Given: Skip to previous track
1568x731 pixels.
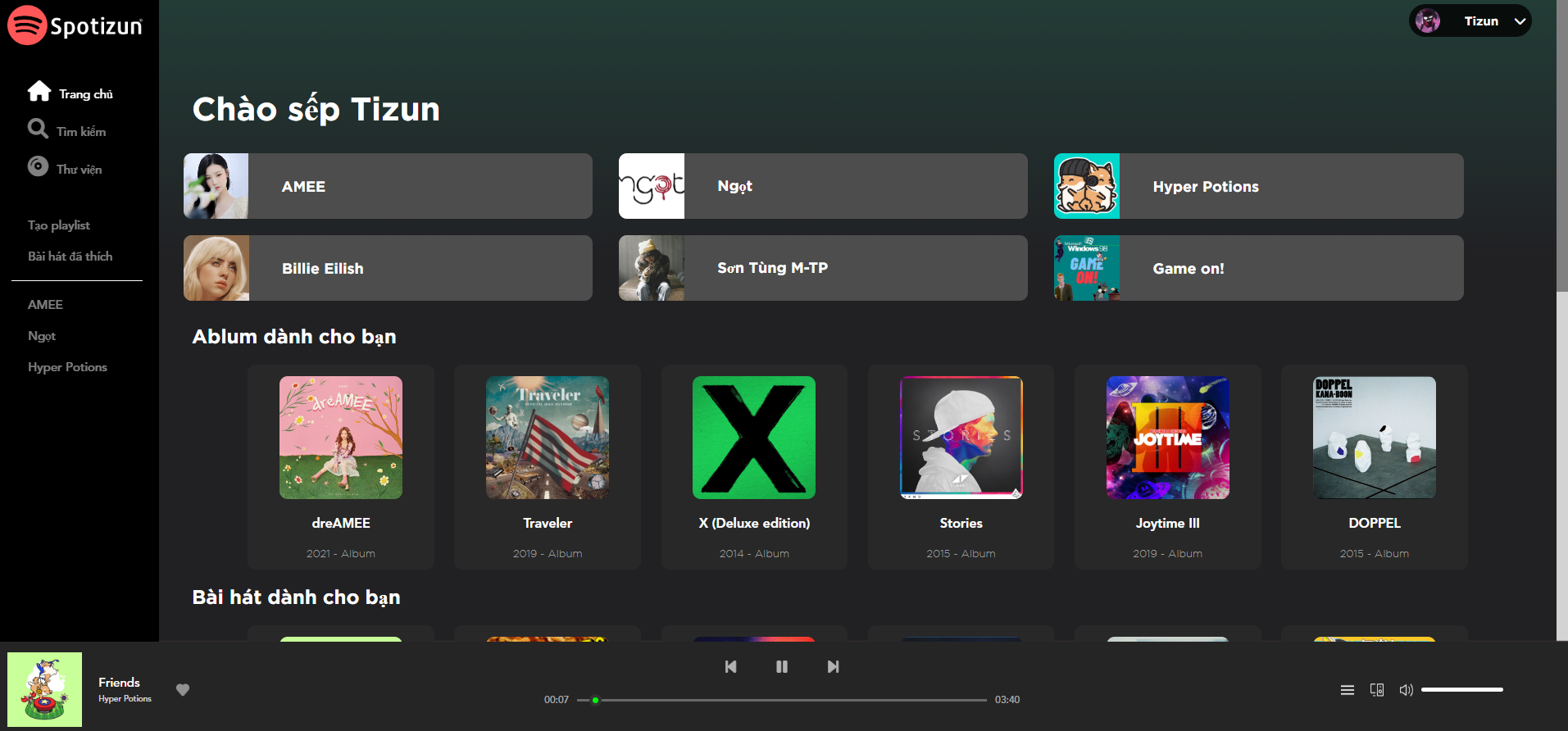Looking at the screenshot, I should click(x=730, y=667).
